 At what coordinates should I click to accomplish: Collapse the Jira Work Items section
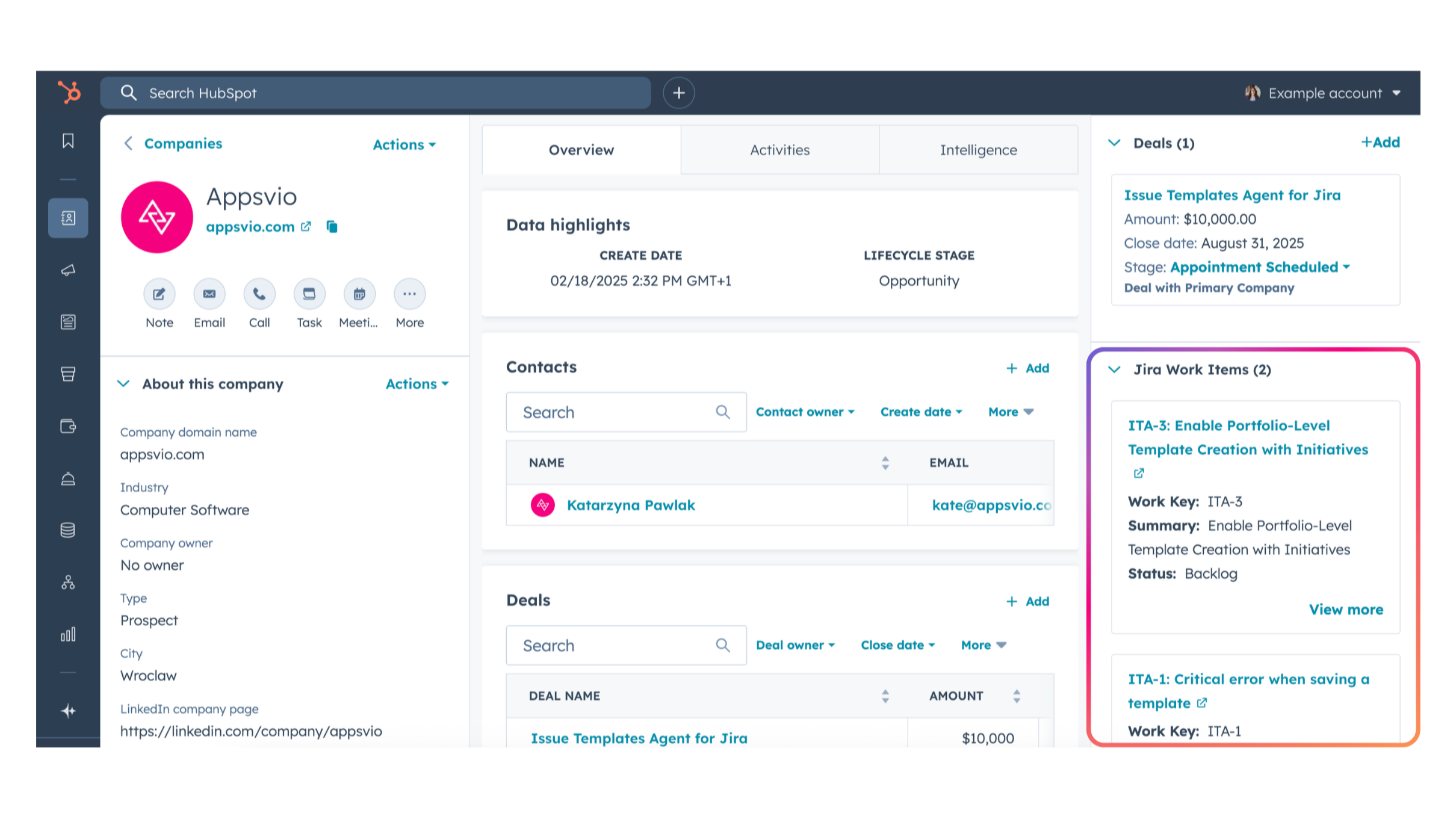tap(1114, 369)
